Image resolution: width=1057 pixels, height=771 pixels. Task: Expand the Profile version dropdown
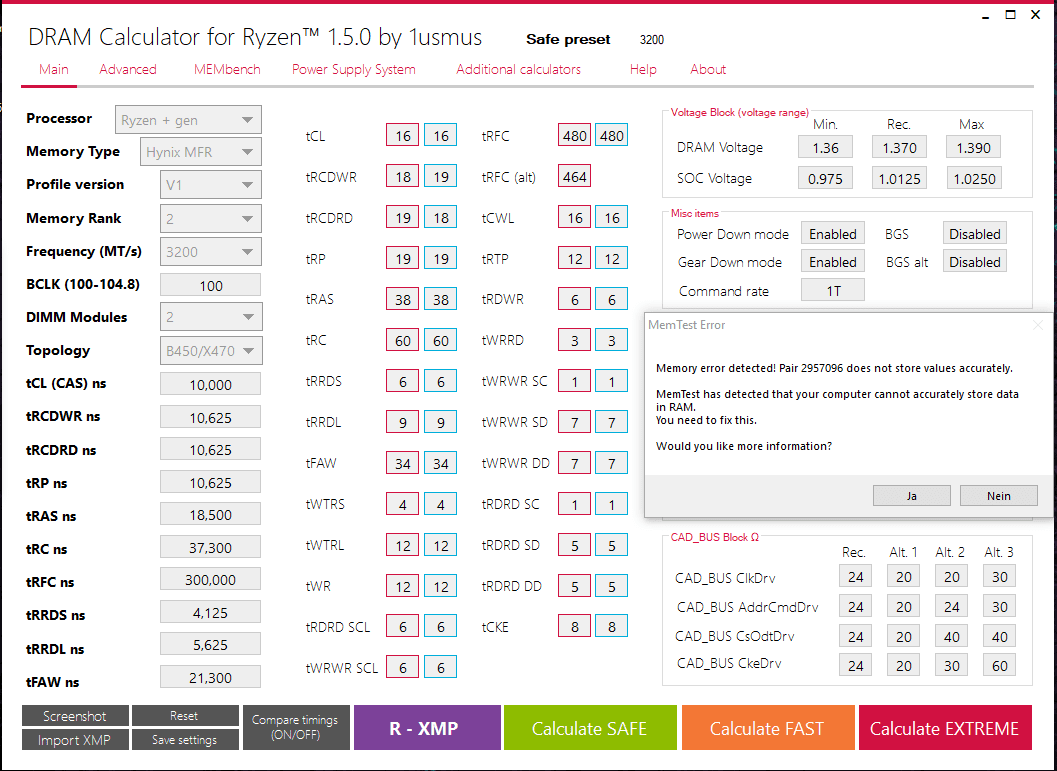(x=210, y=185)
